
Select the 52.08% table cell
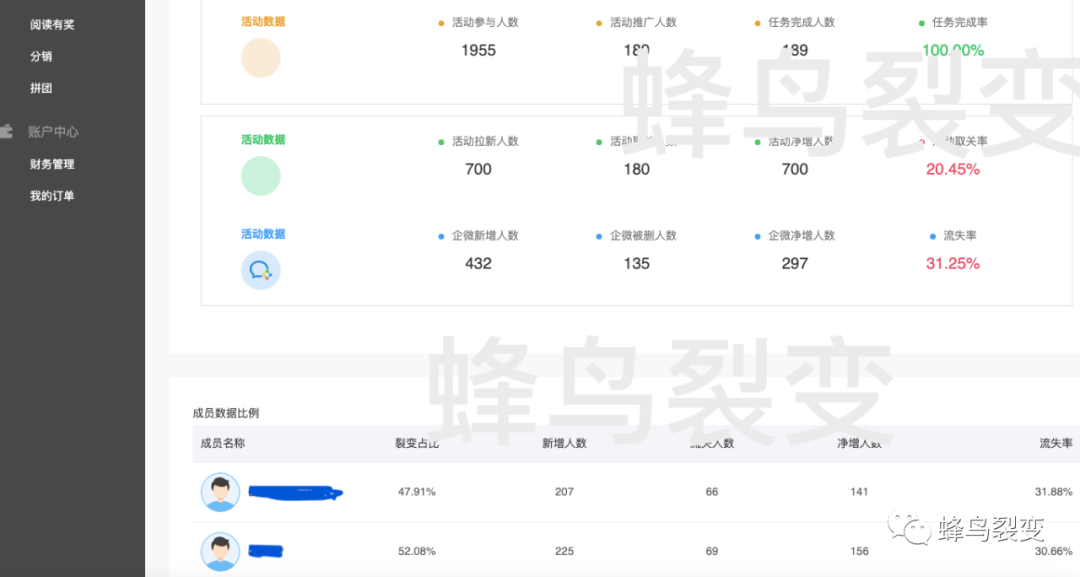pyautogui.click(x=417, y=551)
